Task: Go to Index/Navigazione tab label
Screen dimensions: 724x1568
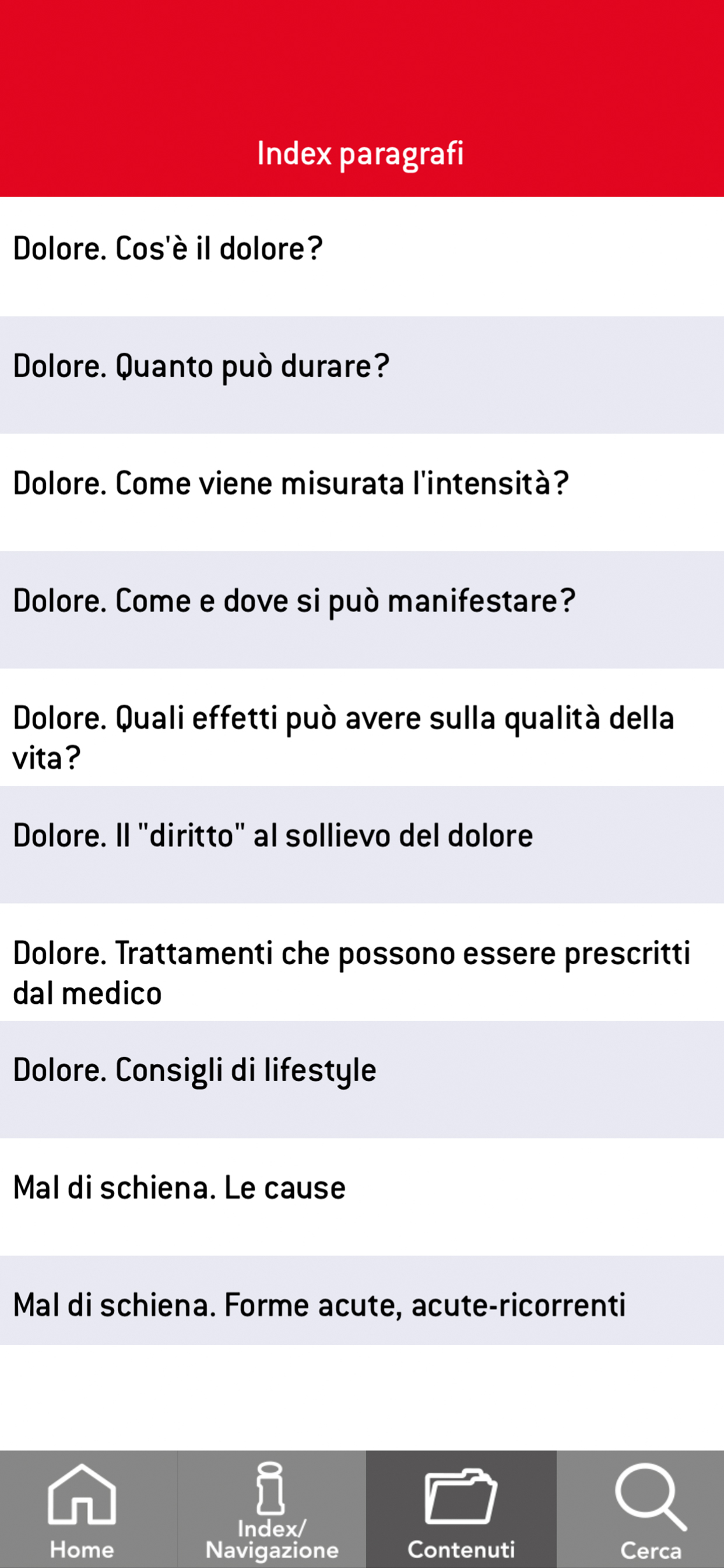Action: click(x=271, y=1539)
